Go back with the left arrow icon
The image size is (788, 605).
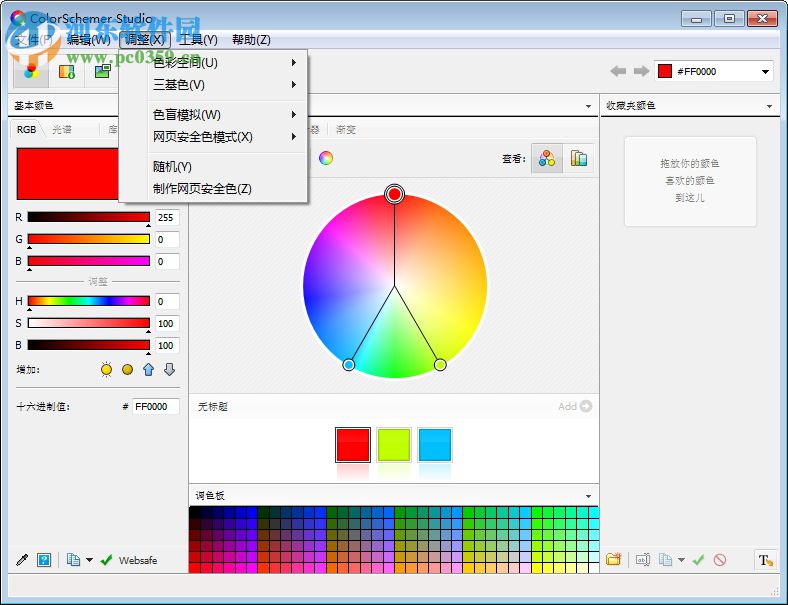pos(618,71)
